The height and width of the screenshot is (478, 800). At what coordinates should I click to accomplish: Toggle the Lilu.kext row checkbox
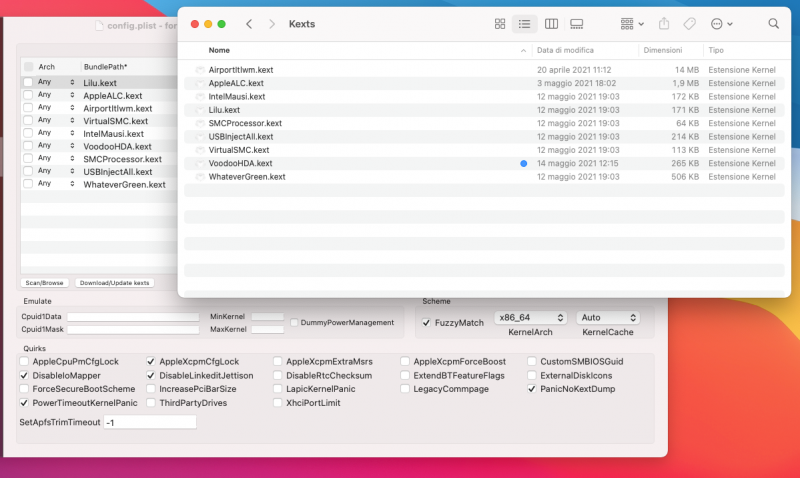coord(28,82)
